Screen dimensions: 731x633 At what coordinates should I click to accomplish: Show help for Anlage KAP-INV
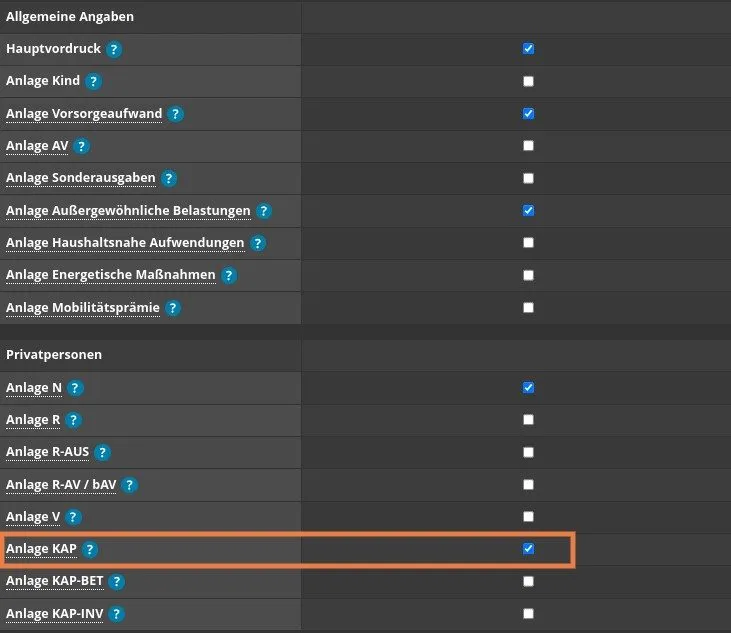pos(117,614)
